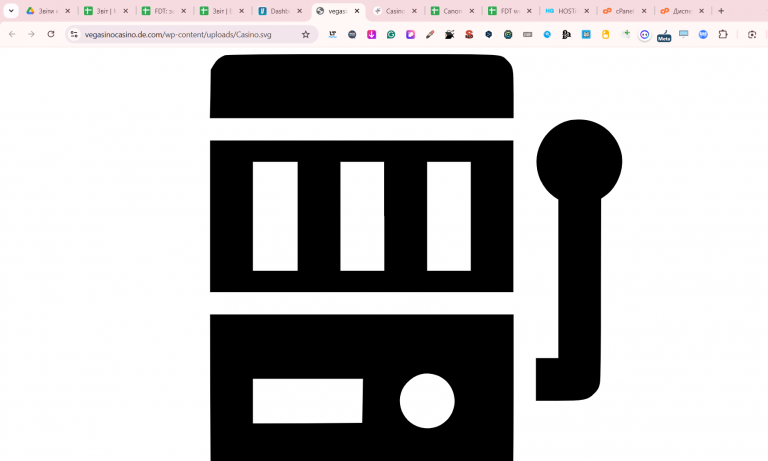This screenshot has width=768, height=461.
Task: Open the Extensions puzzle menu
Action: click(723, 34)
